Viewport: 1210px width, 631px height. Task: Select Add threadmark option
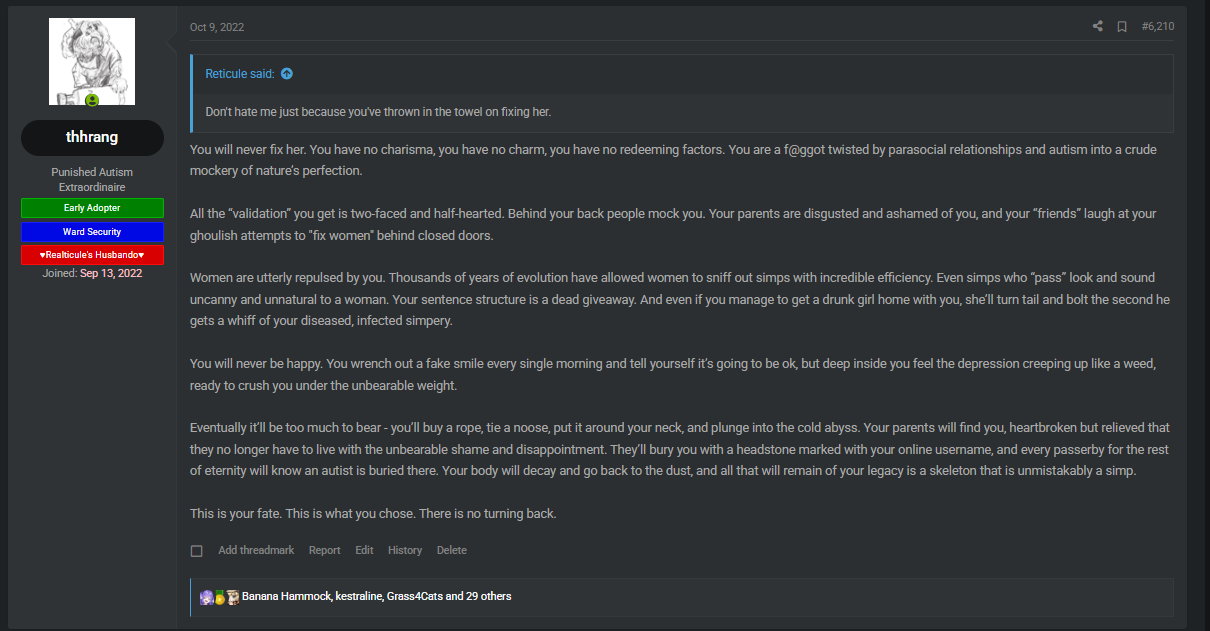pyautogui.click(x=256, y=550)
